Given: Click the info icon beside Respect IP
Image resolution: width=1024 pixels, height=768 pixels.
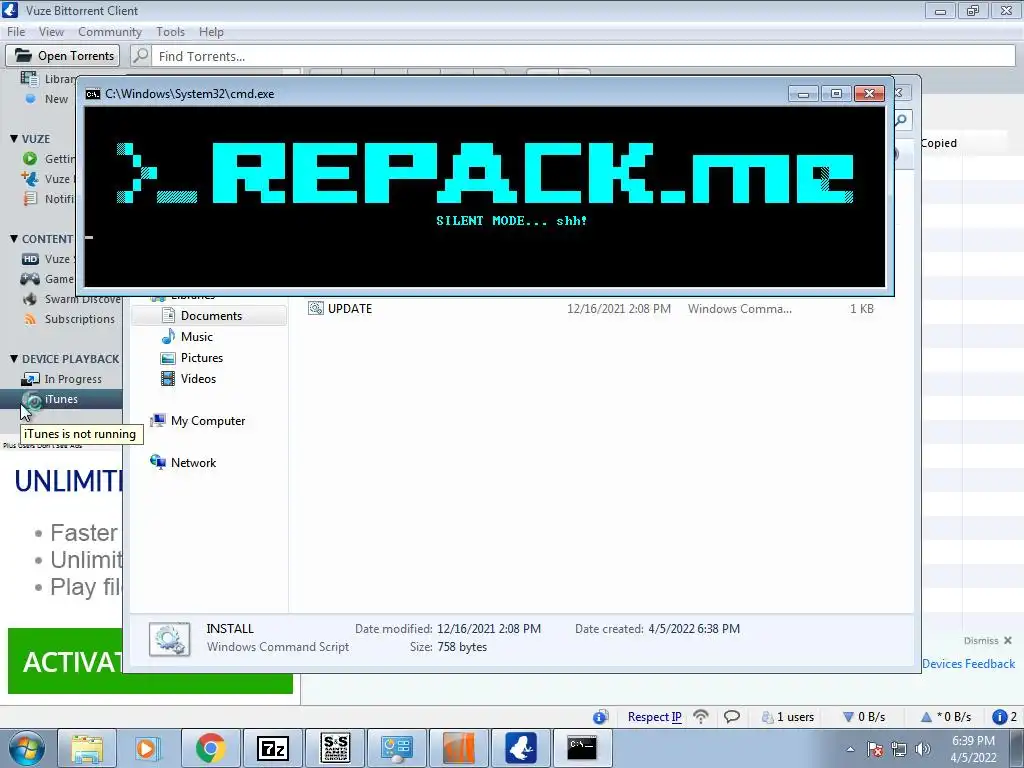Looking at the screenshot, I should coord(600,716).
